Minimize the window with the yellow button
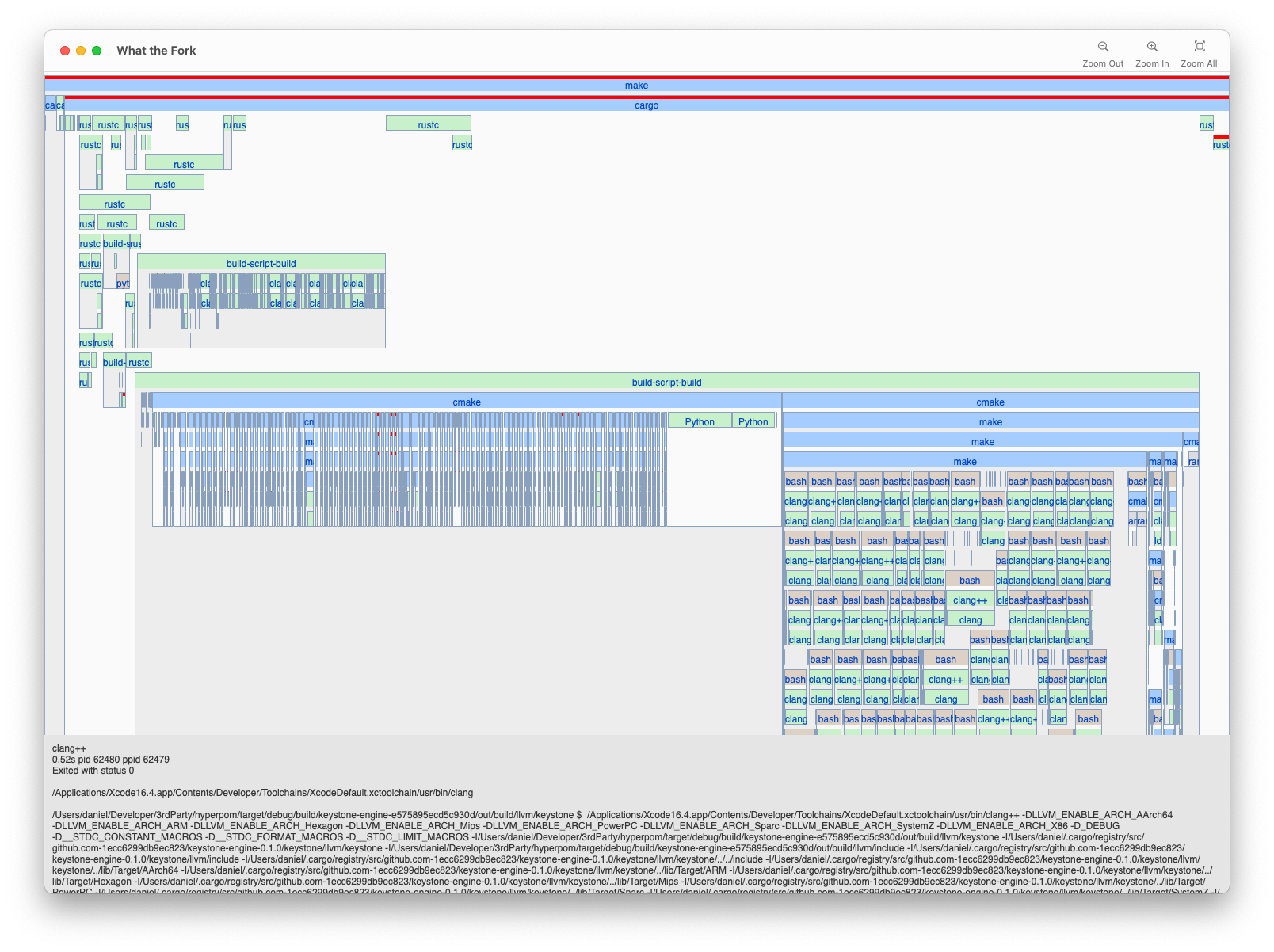1274x952 pixels. coord(81,51)
